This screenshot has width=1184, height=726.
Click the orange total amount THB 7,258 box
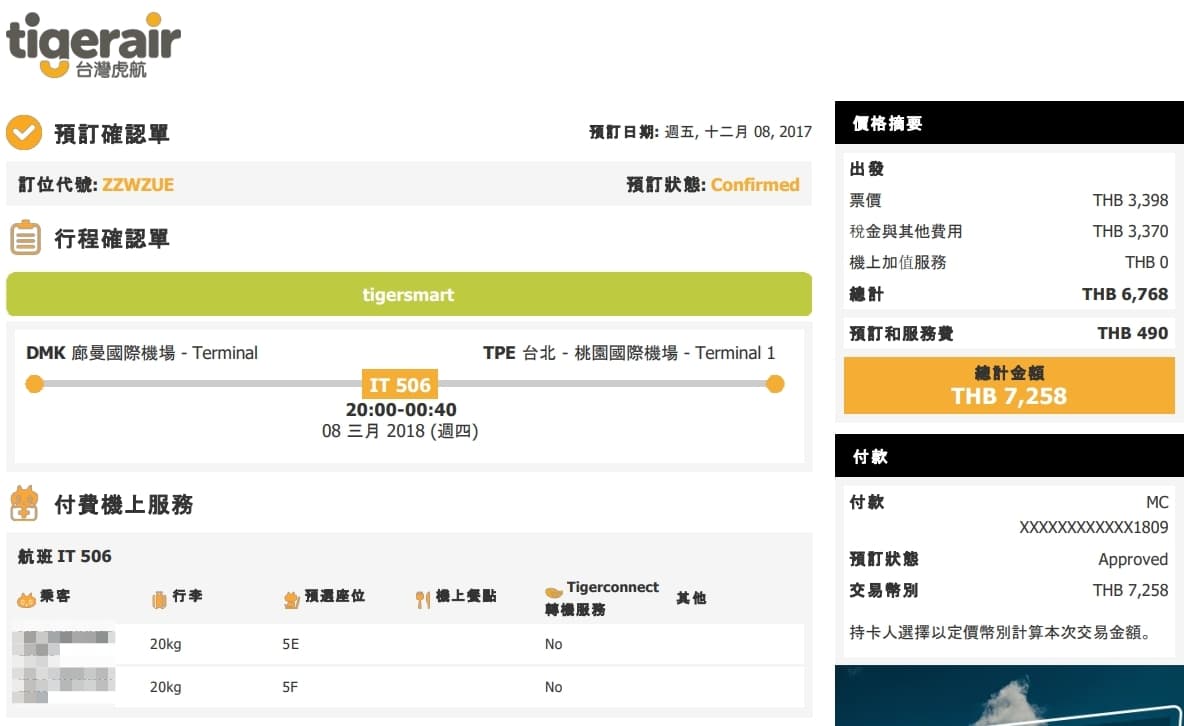(1009, 385)
